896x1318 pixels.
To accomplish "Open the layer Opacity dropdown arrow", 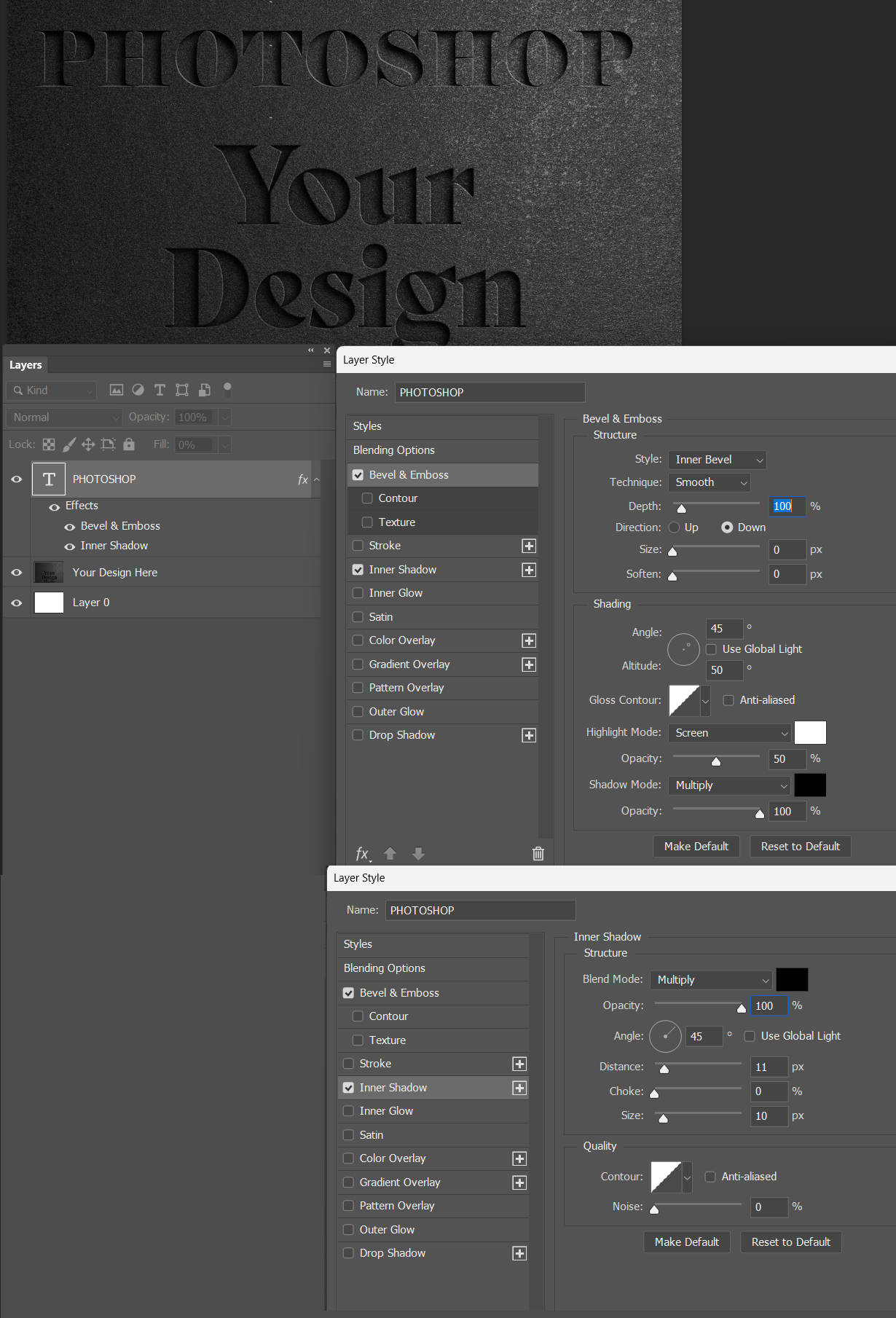I will point(225,417).
